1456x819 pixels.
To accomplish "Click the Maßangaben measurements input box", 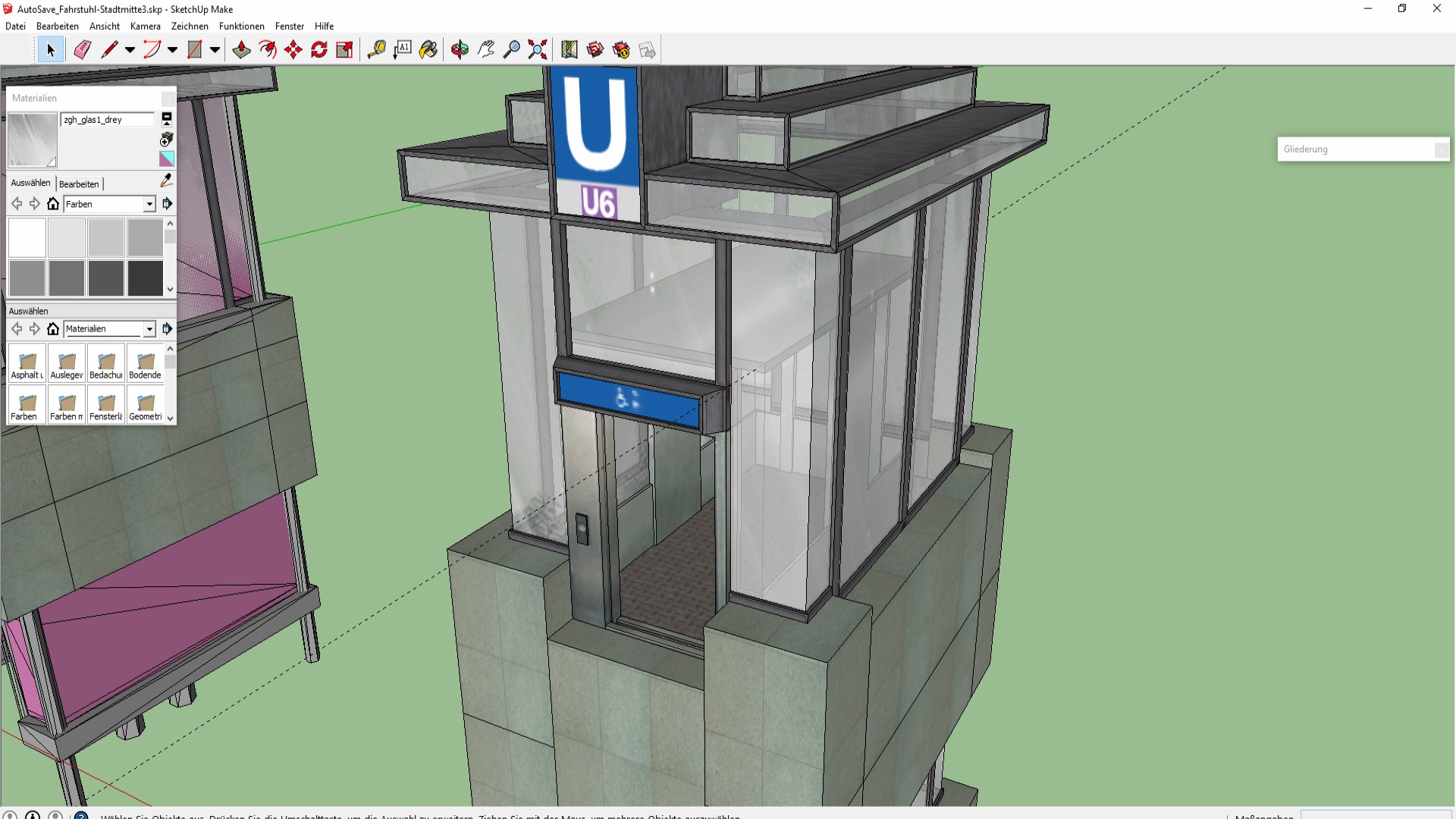I will pyautogui.click(x=1376, y=815).
